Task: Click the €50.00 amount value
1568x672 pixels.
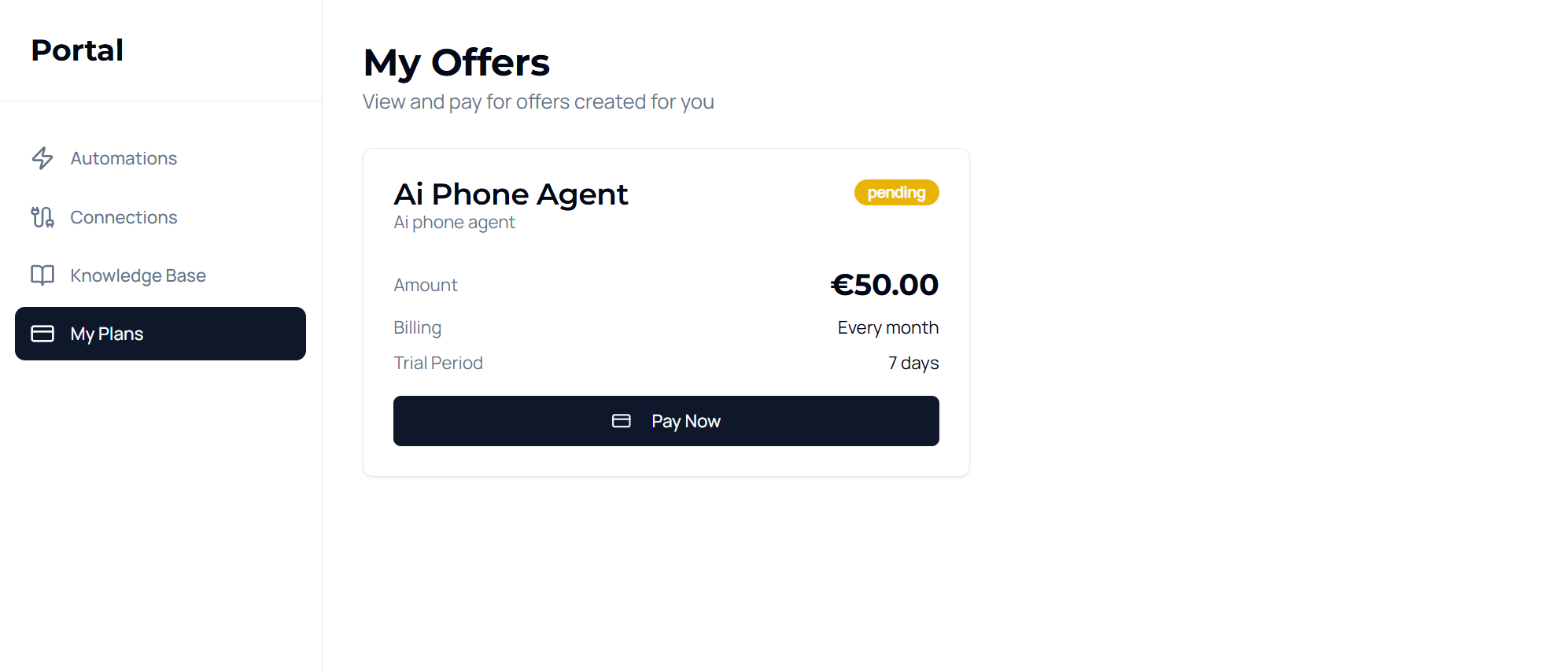Action: coord(884,285)
